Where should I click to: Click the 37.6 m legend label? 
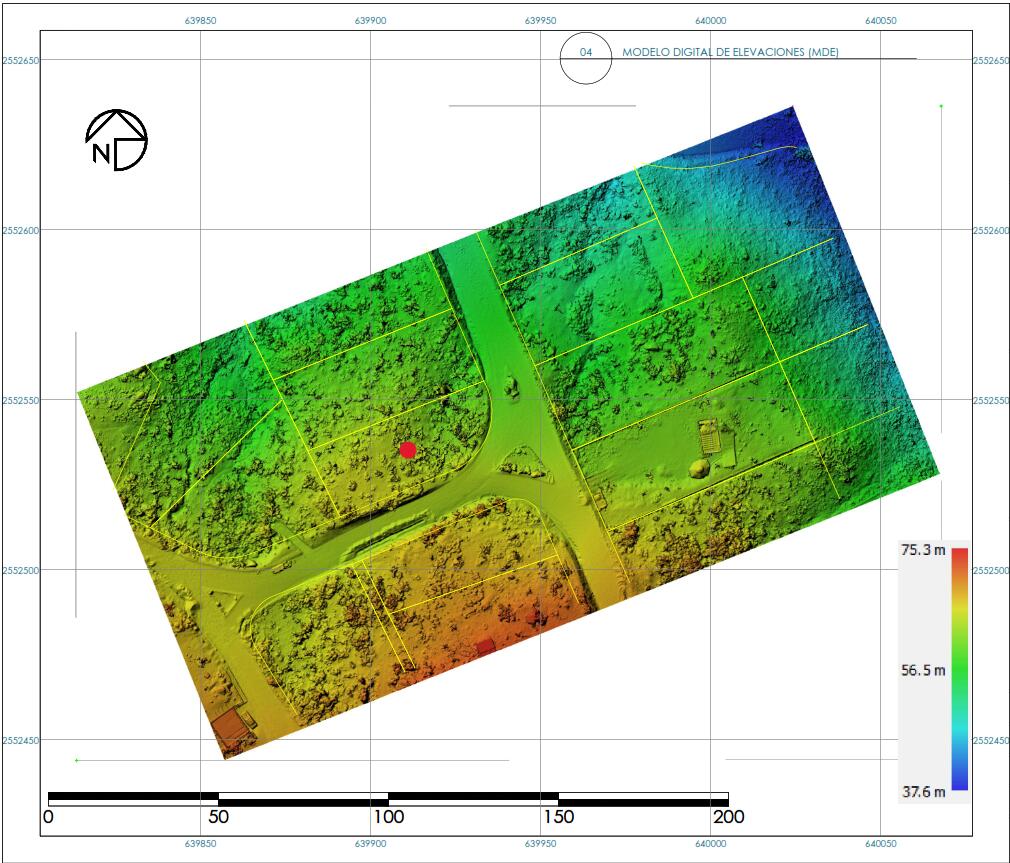point(922,792)
